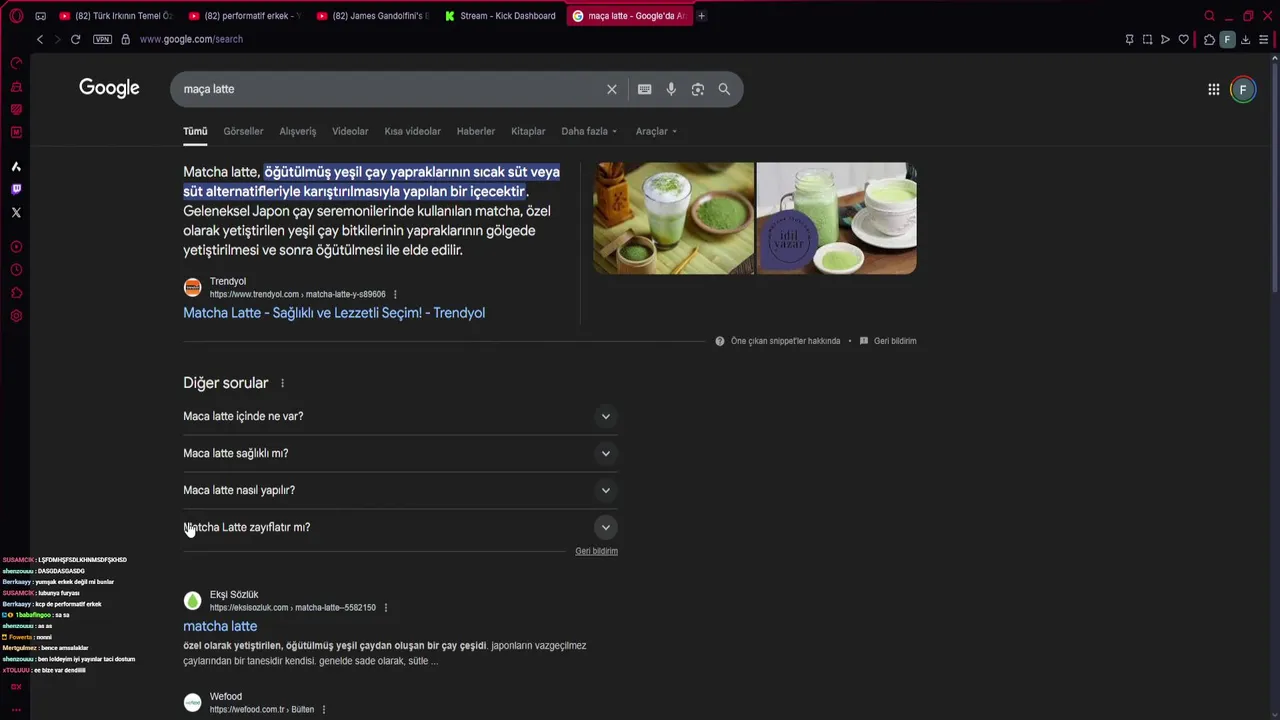Click the pin icon in address bar
This screenshot has width=1280, height=720.
1129,39
